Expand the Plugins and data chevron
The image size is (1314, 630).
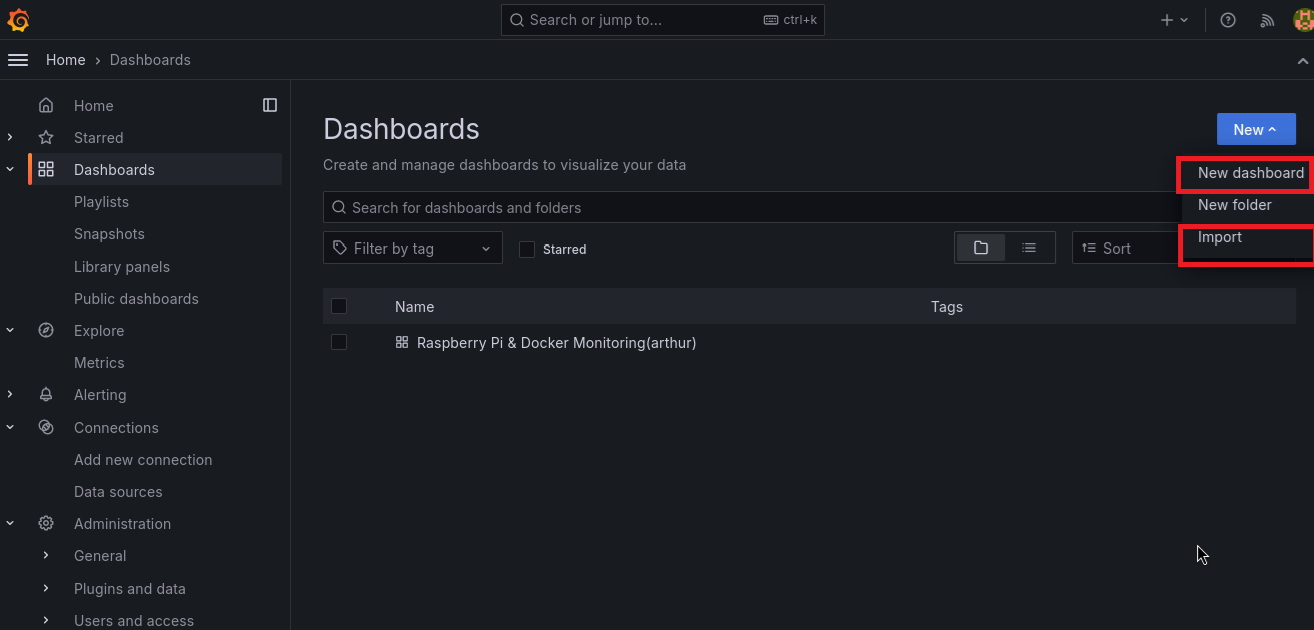pyautogui.click(x=46, y=589)
